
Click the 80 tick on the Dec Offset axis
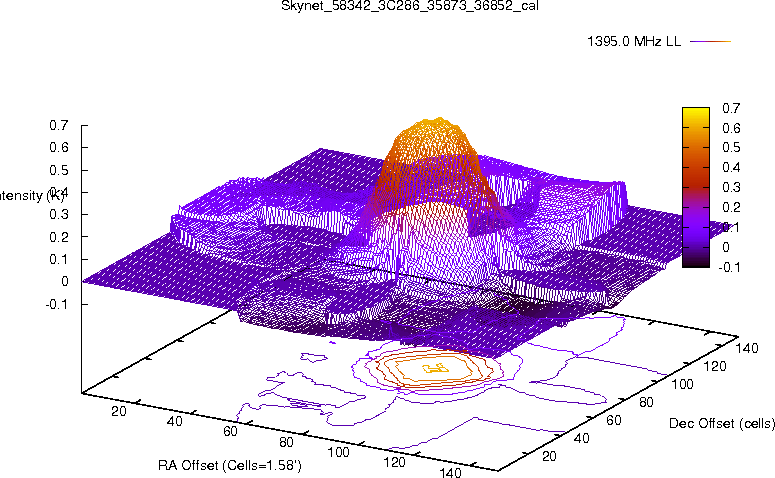pyautogui.click(x=646, y=402)
